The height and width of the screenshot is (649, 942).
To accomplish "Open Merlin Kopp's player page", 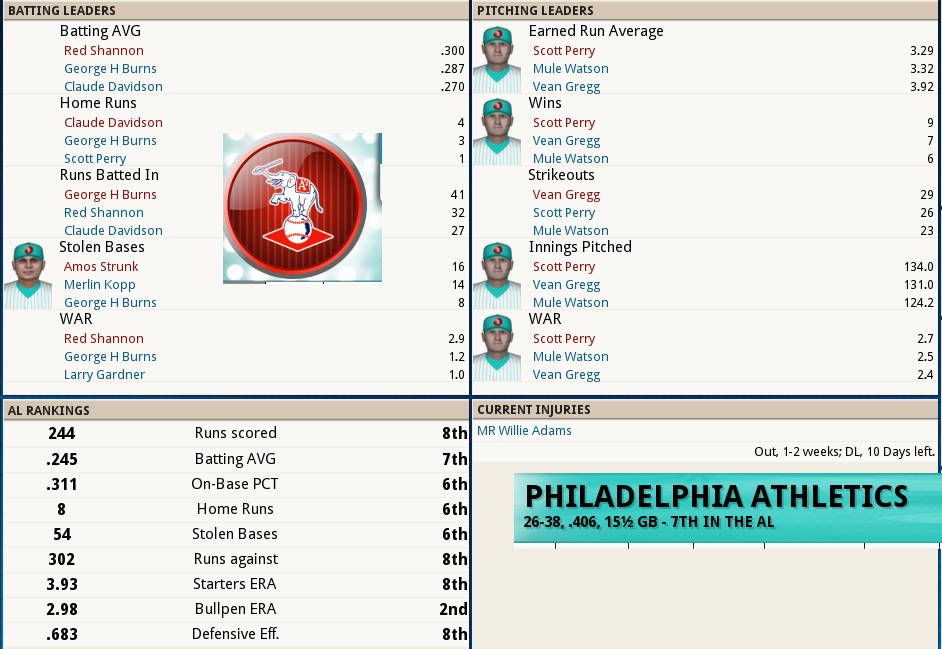I will (x=100, y=285).
